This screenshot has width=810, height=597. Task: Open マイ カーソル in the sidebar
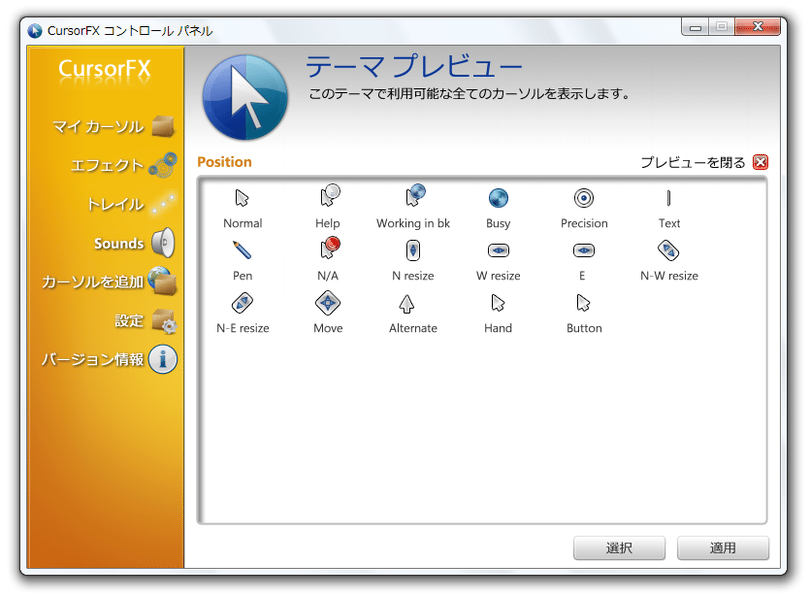pos(113,127)
